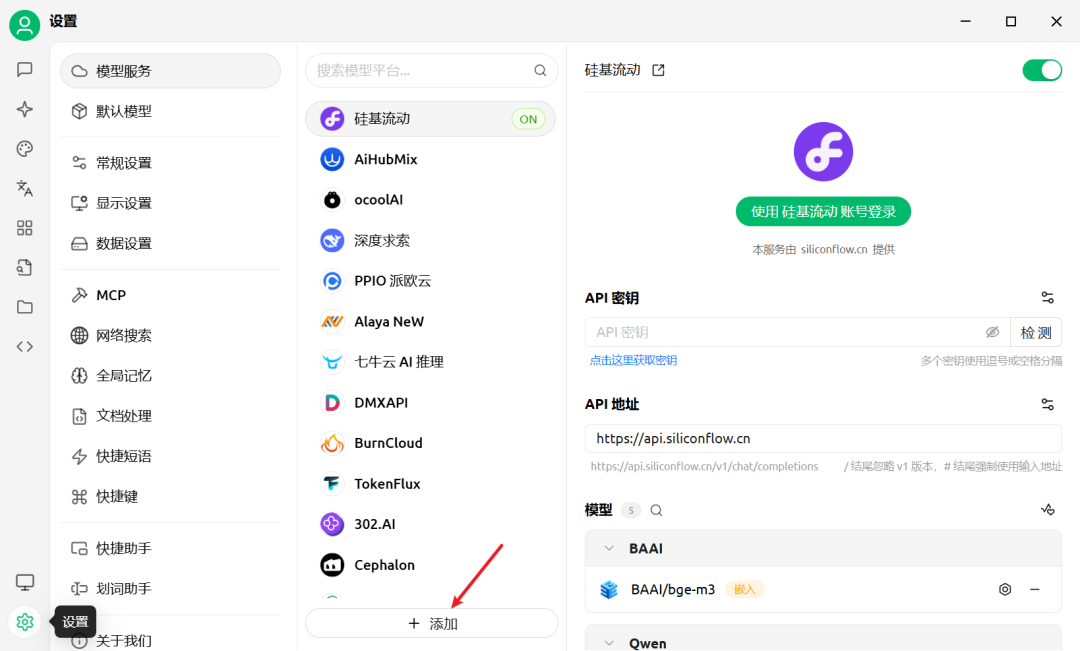
Task: Click siliconflow.cn provider link
Action: pyautogui.click(x=834, y=249)
